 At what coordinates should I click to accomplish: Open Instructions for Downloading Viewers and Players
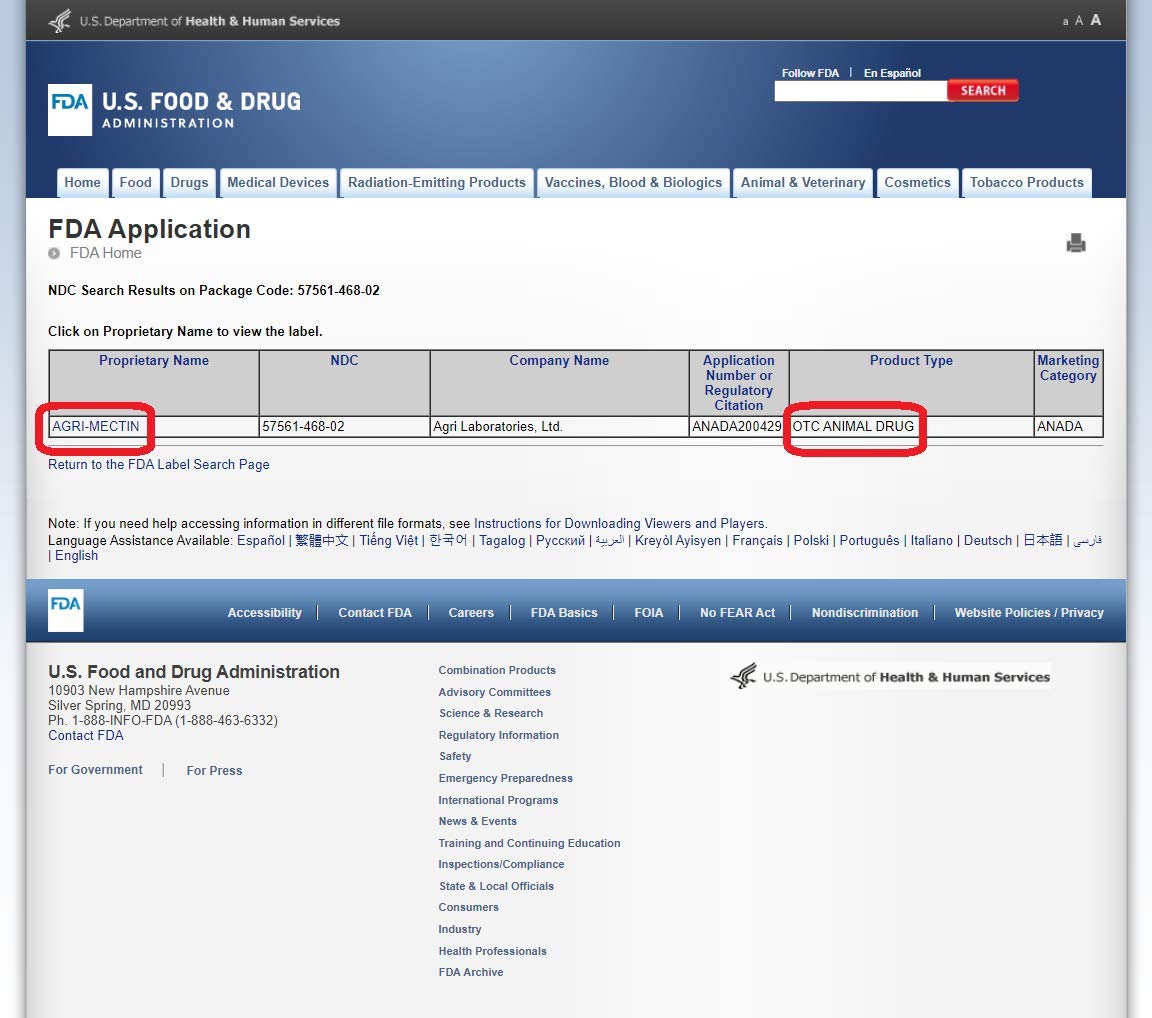(620, 524)
